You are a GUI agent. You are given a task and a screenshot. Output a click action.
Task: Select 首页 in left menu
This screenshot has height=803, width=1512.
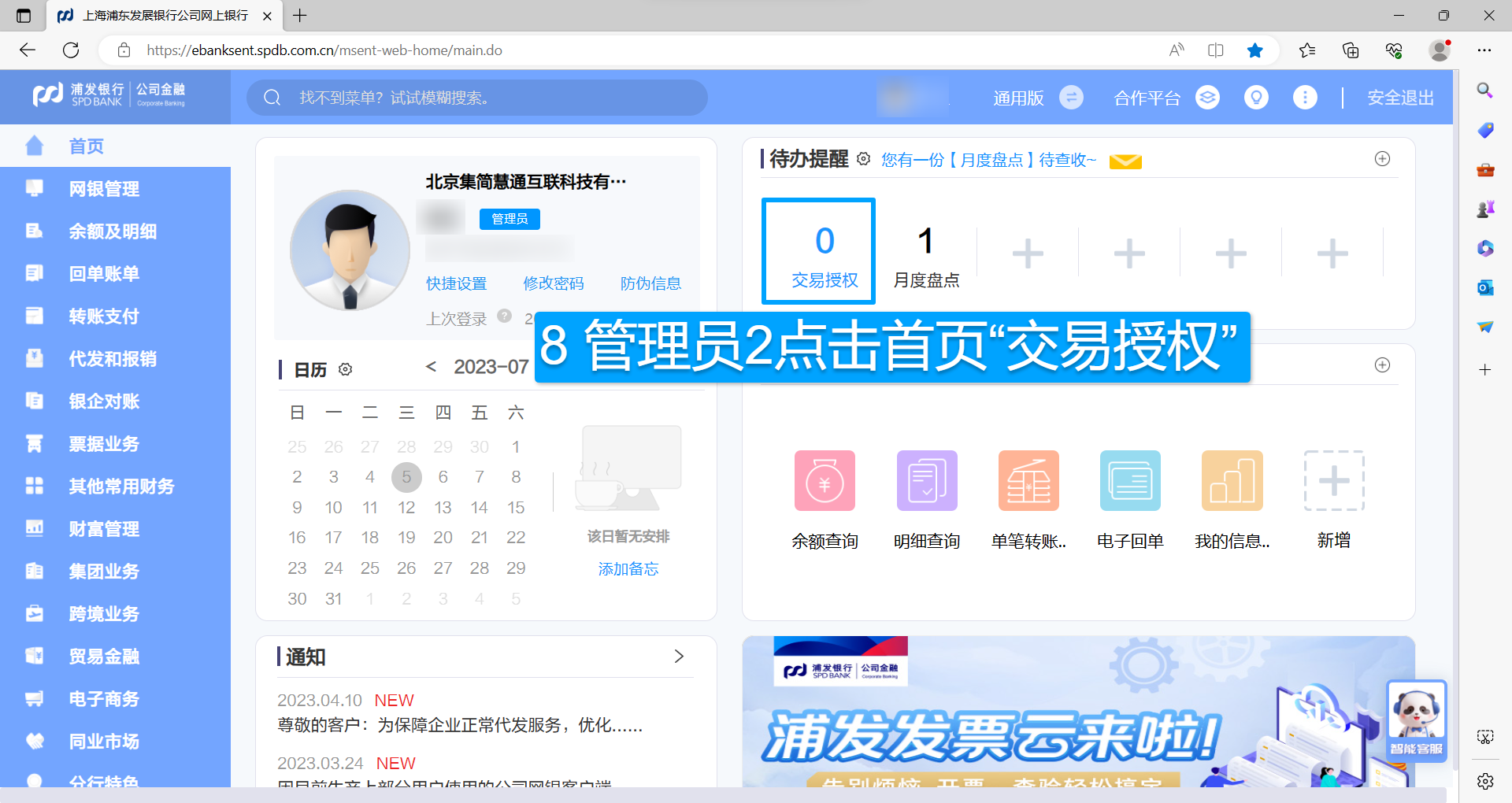click(x=115, y=146)
